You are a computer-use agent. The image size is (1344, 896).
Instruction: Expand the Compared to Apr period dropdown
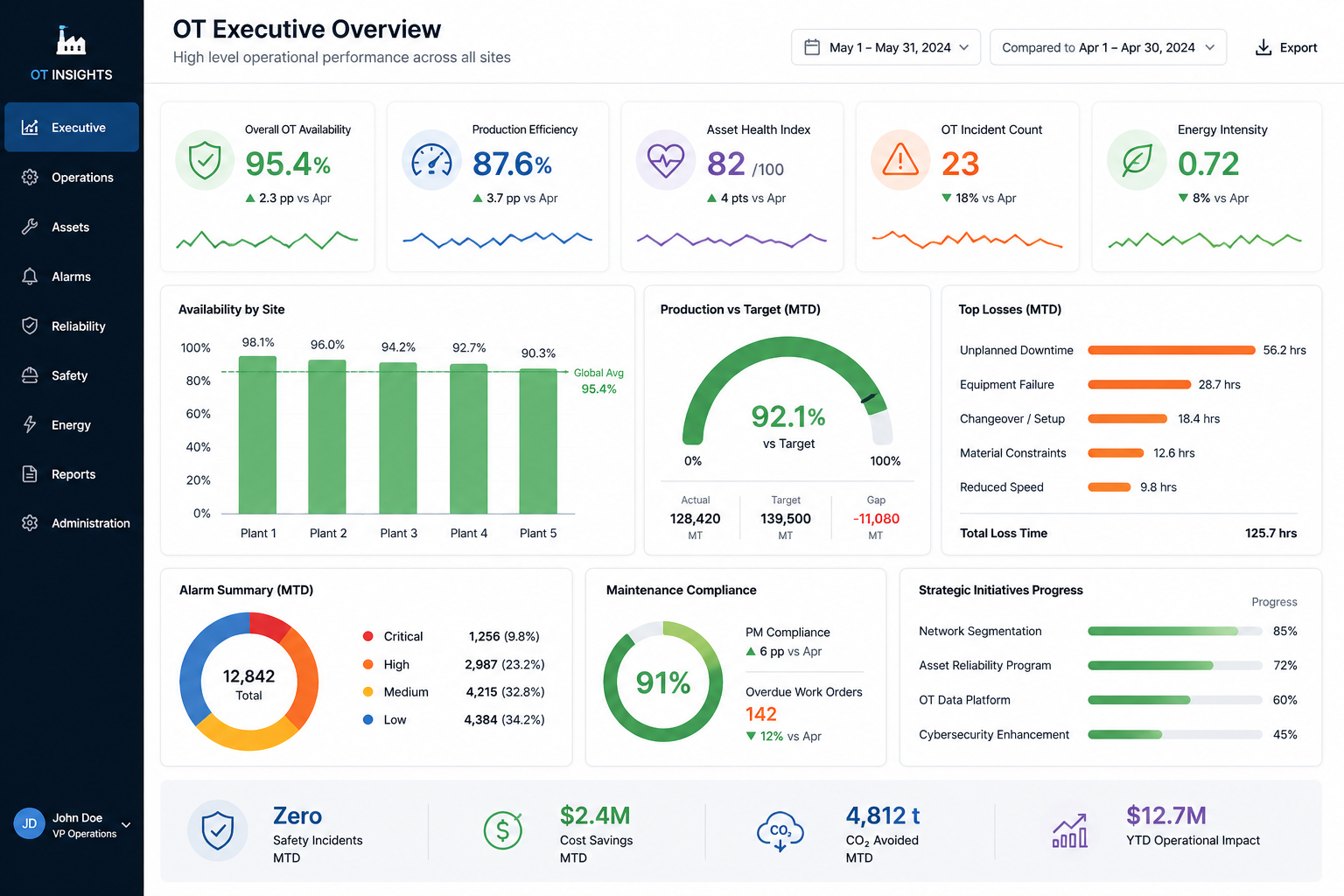pos(1108,47)
